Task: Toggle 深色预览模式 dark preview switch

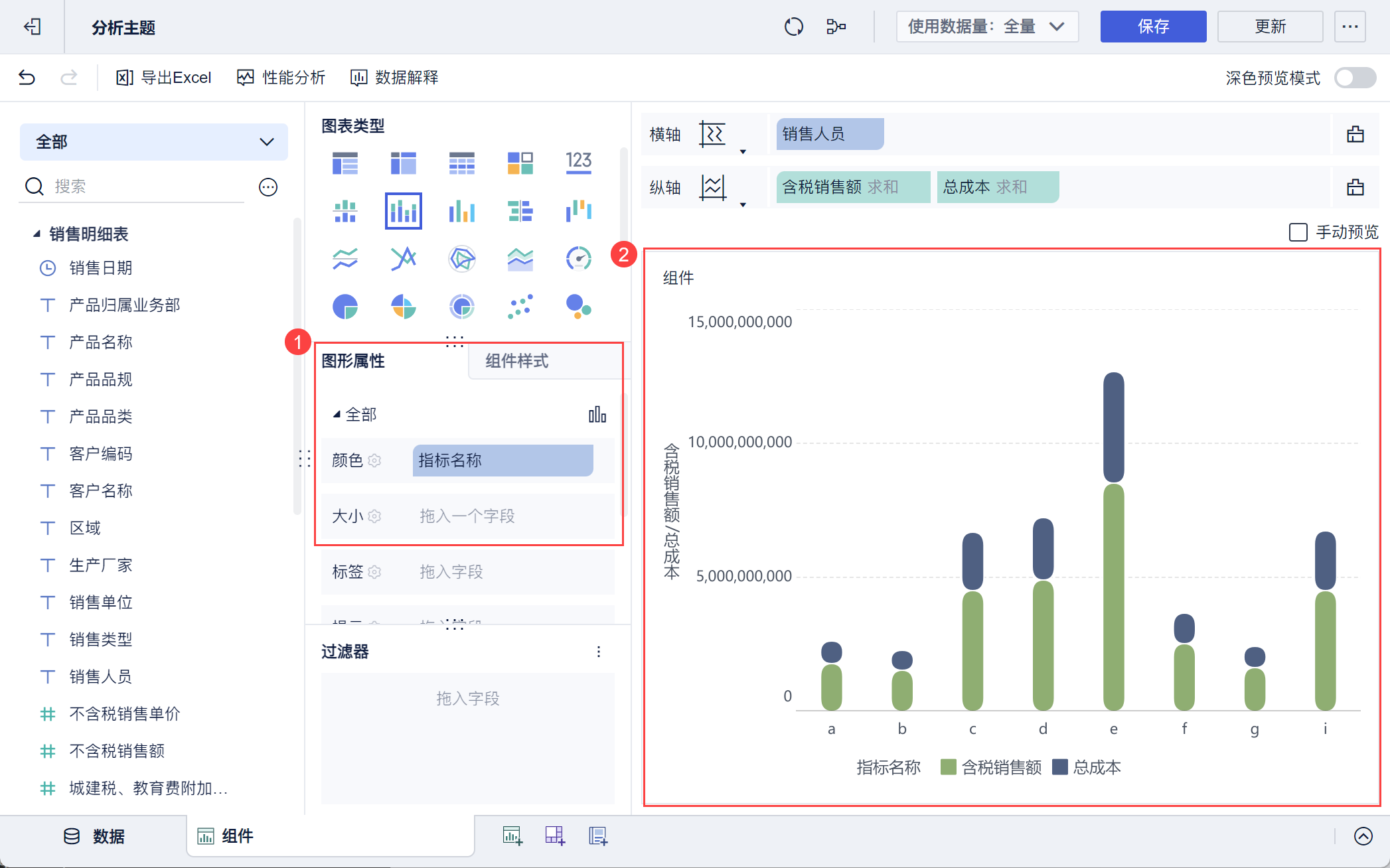Action: (x=1355, y=78)
